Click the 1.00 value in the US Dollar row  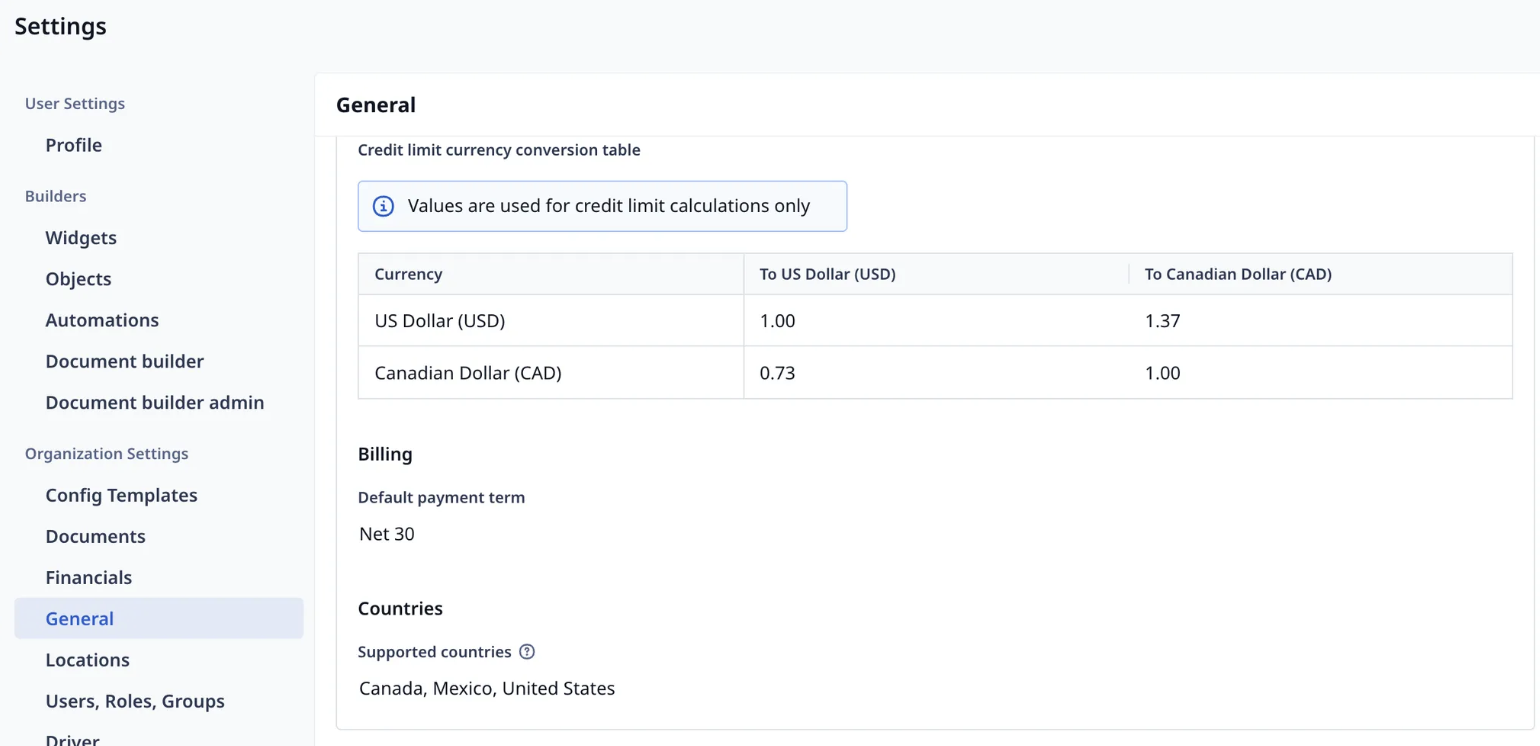tap(778, 321)
